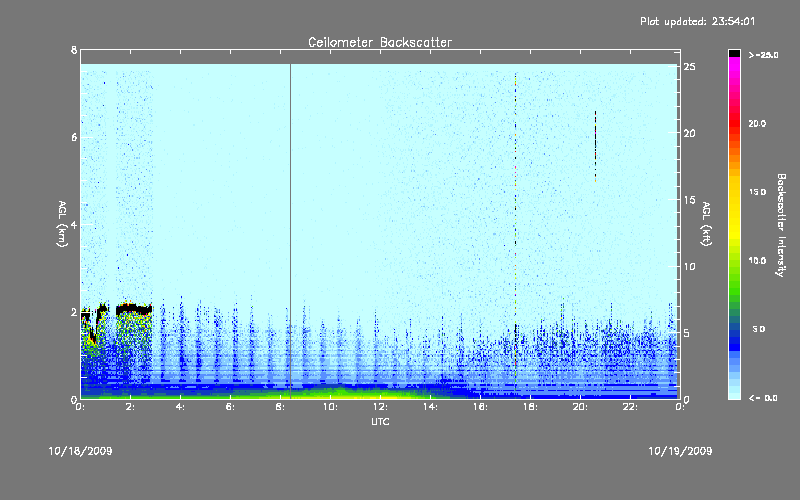Click the "8" km axis tick label
The height and width of the screenshot is (500, 800).
[x=74, y=50]
